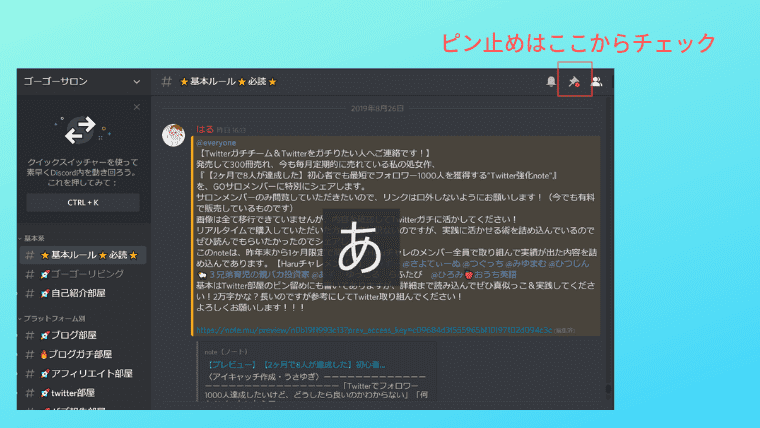Open the ブログガチ部屋 channel
The width and height of the screenshot is (760, 428).
coord(83,354)
